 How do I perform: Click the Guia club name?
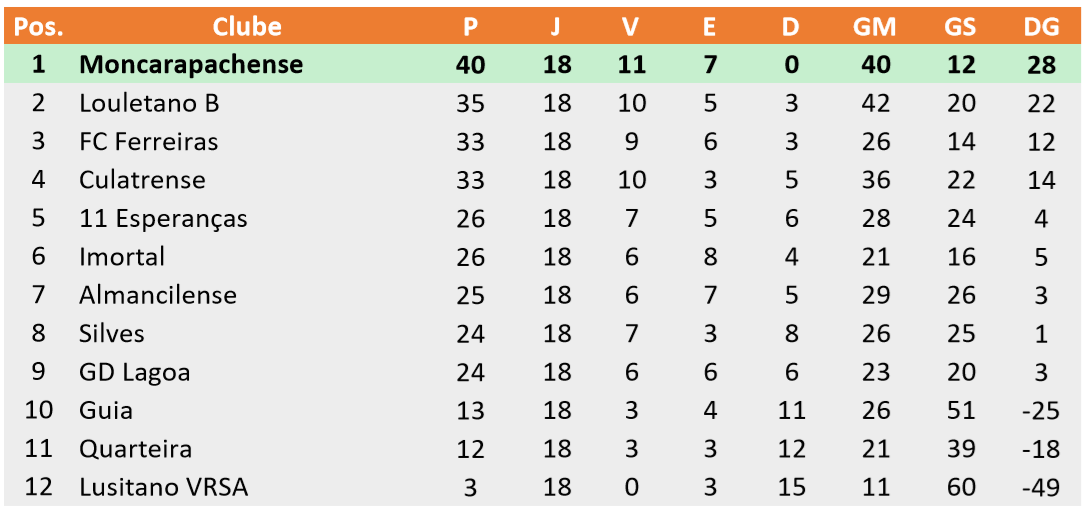[x=106, y=411]
